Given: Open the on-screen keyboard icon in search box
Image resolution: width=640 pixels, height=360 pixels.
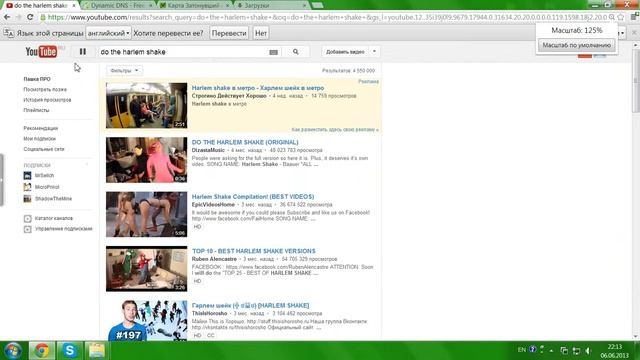Looking at the screenshot, I should 273,52.
